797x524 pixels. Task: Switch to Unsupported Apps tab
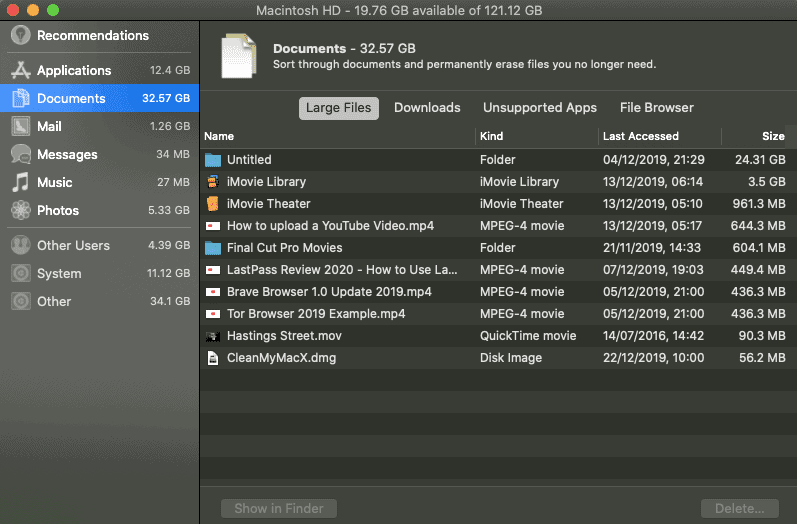point(540,108)
